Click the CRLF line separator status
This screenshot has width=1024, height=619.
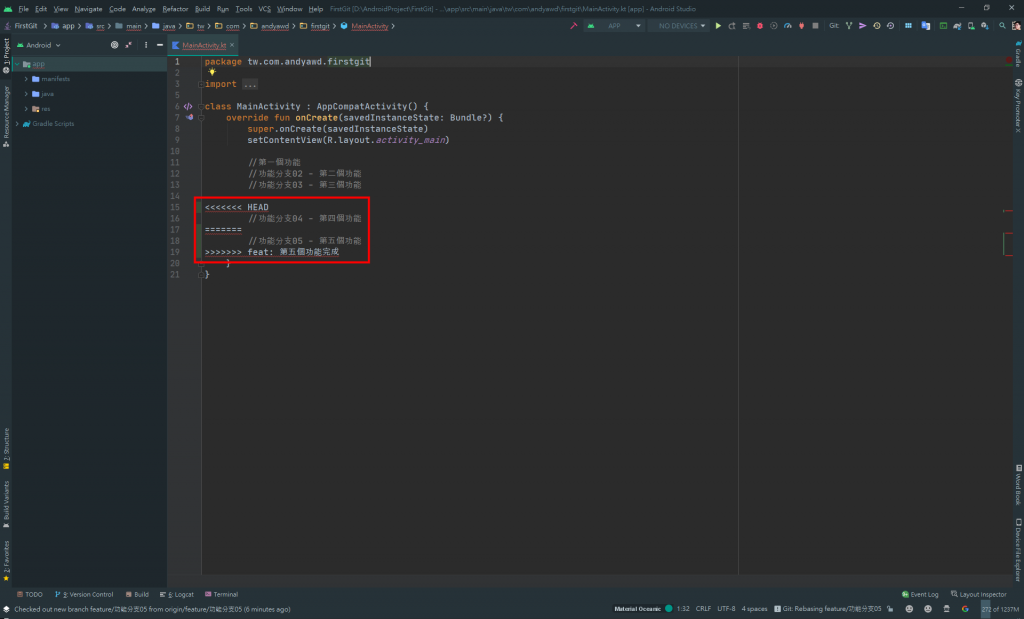click(703, 609)
